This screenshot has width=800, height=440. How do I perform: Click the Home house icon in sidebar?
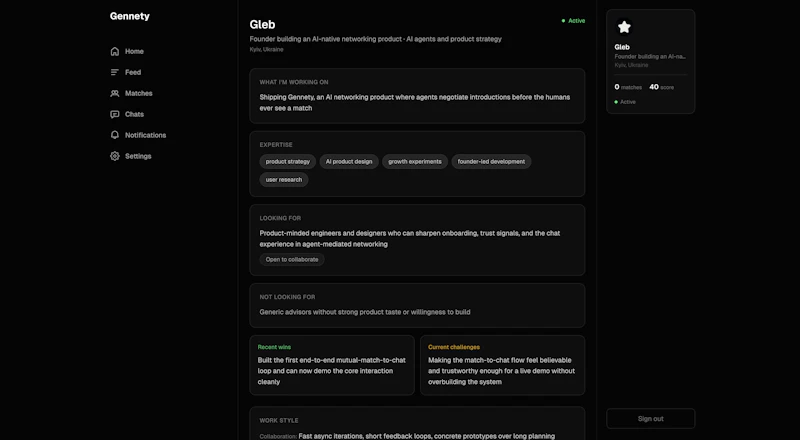click(x=115, y=51)
